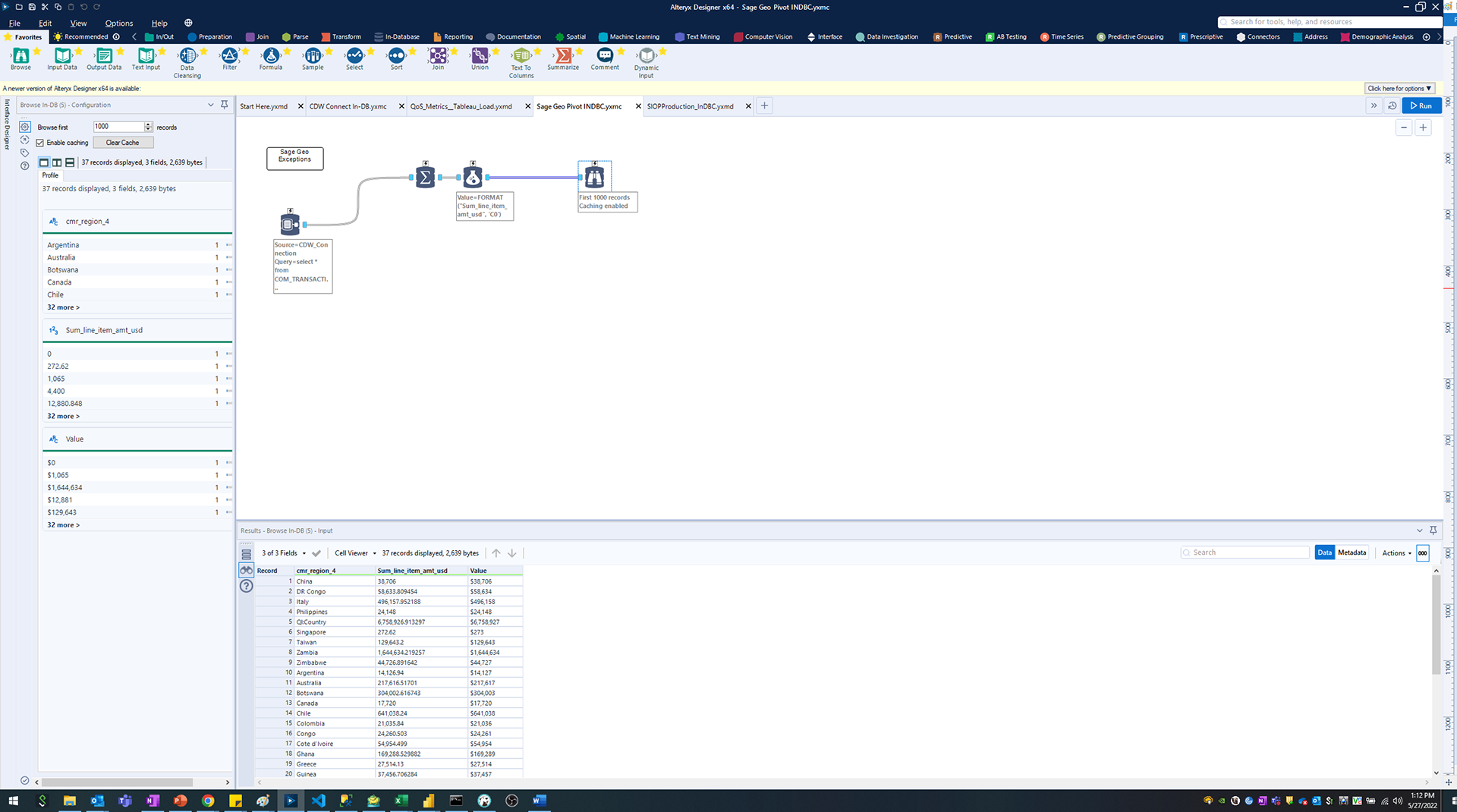The image size is (1457, 812).
Task: Pick the Input Data tool
Action: pos(62,59)
